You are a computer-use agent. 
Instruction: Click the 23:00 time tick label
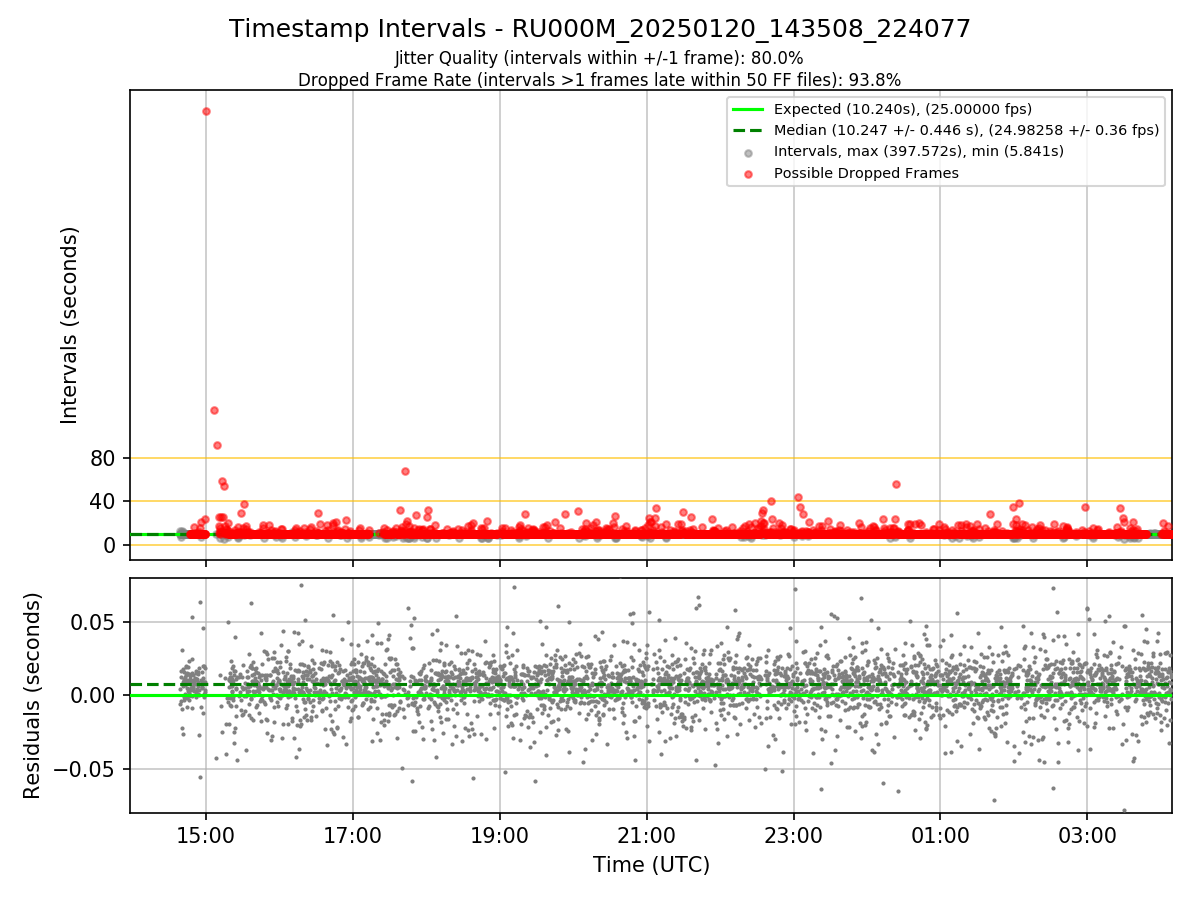(794, 835)
